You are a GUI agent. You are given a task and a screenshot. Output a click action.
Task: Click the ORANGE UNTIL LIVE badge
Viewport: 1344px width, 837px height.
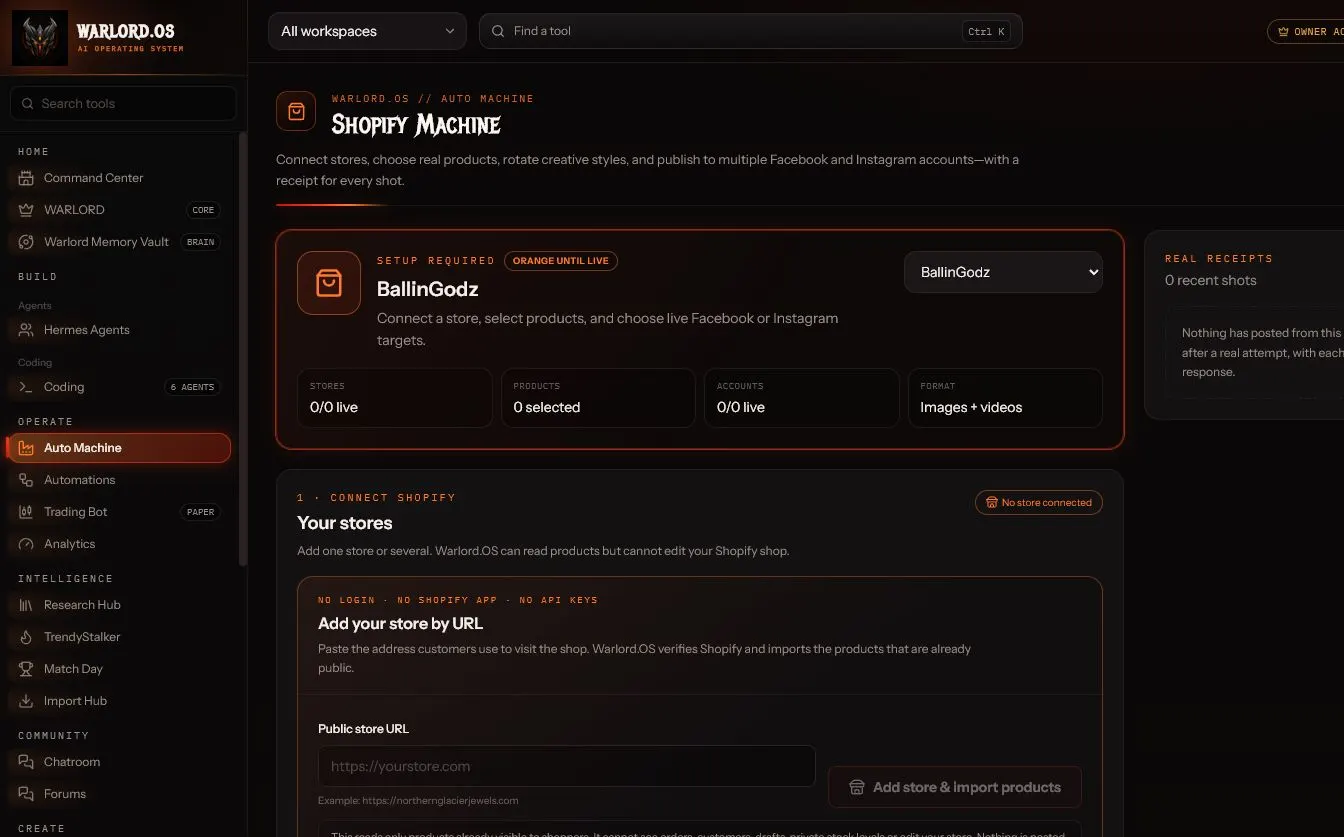[x=561, y=261]
